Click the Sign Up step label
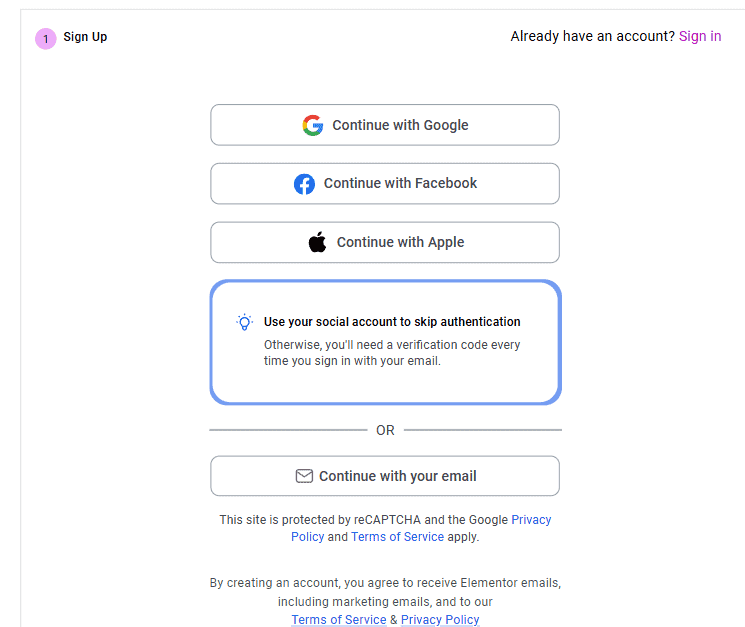Screen dimensions: 745x627 click(x=85, y=37)
